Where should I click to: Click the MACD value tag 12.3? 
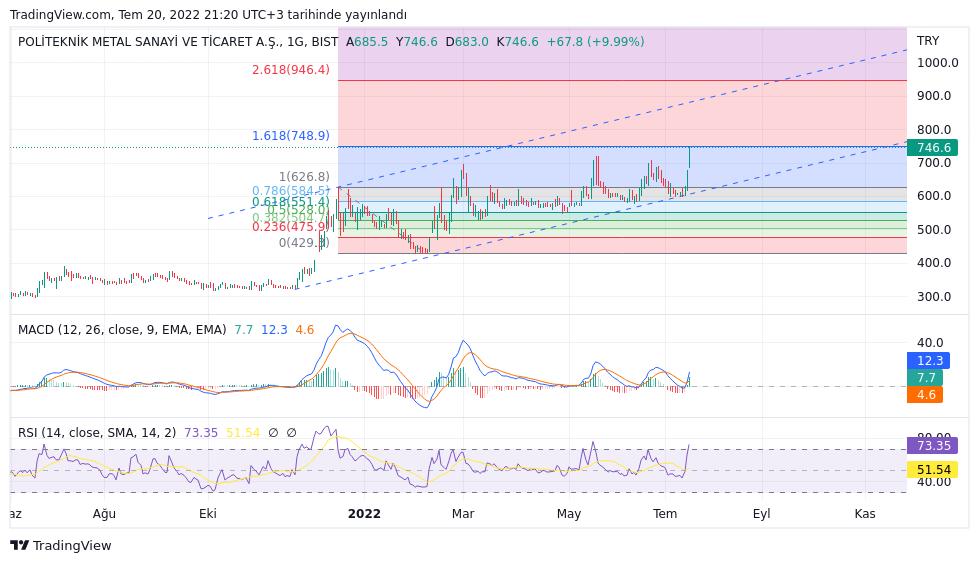pyautogui.click(x=928, y=361)
